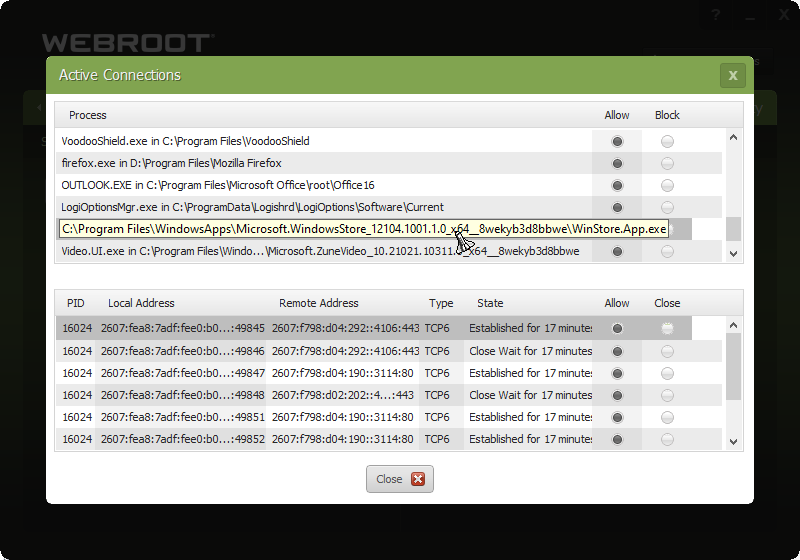800x560 pixels.
Task: Allow connection on local port 49848
Action: pos(617,395)
